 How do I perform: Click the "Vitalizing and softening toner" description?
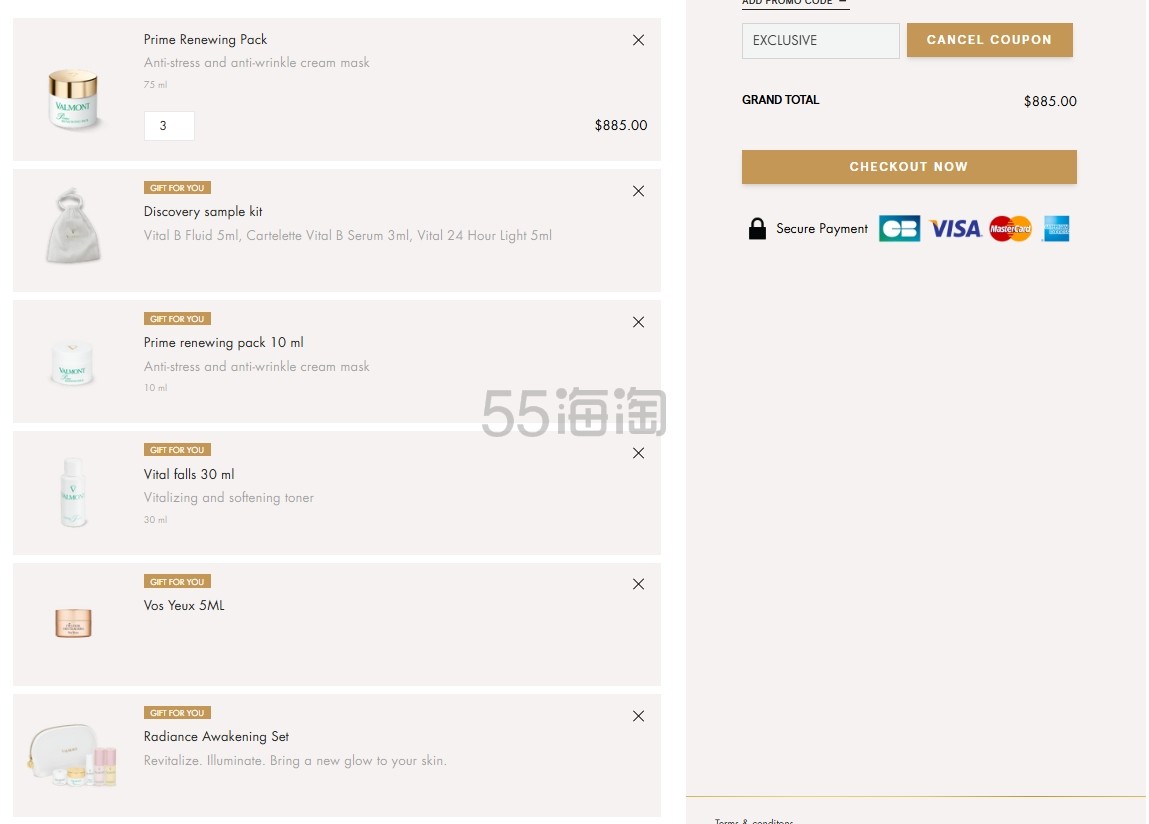pos(229,498)
